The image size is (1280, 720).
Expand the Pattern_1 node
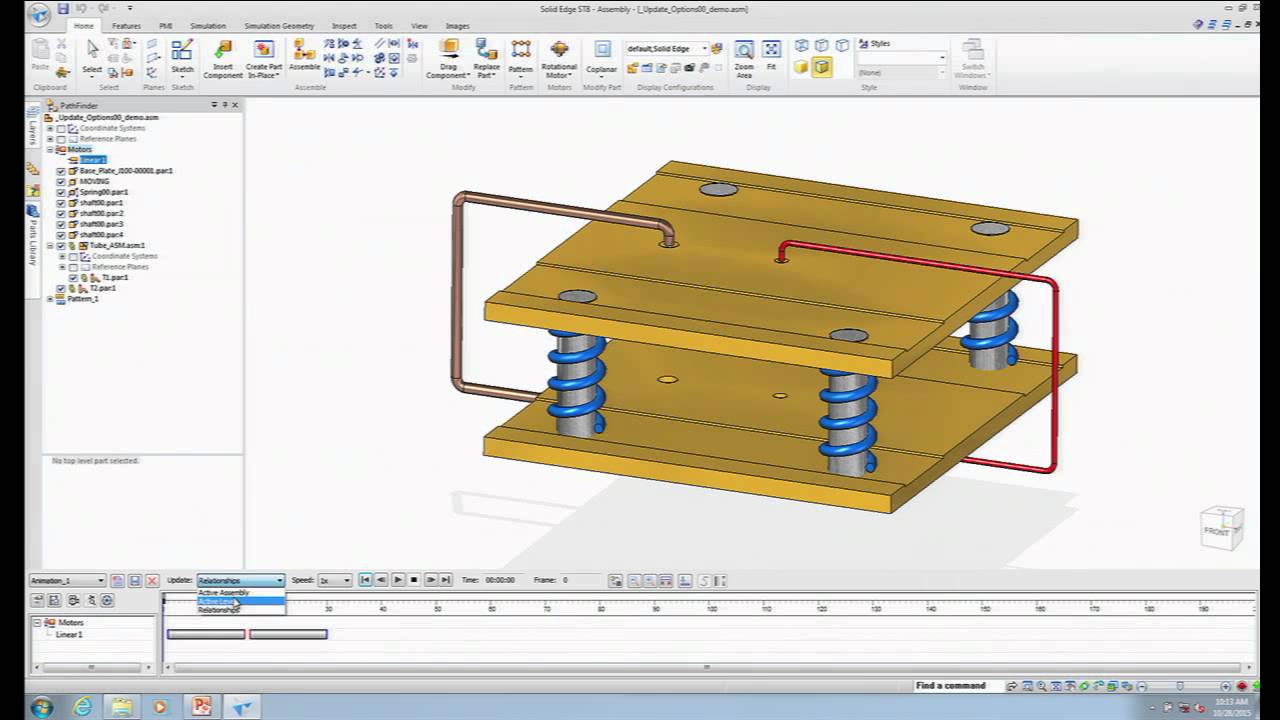[x=50, y=299]
